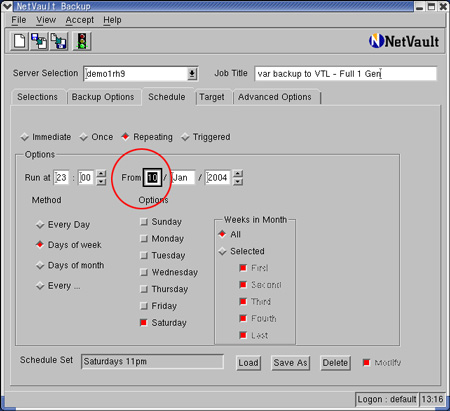Select the Days of week method

click(x=69, y=245)
